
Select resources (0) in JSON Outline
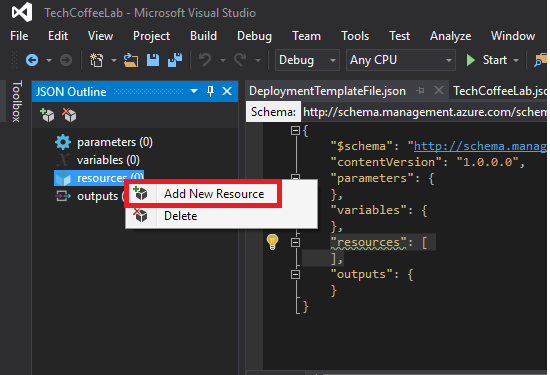[x=99, y=178]
